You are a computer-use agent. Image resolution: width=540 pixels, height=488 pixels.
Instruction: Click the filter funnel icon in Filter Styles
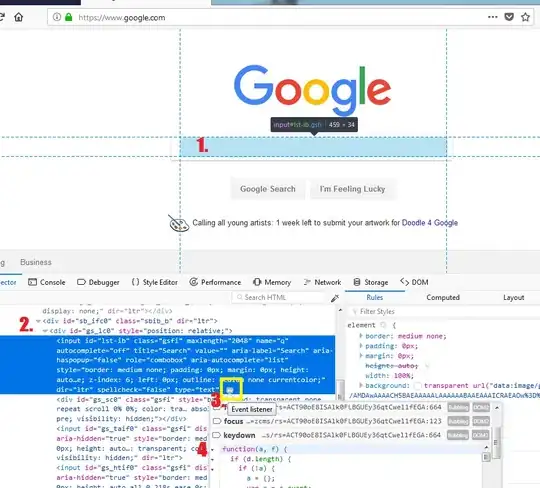point(354,312)
